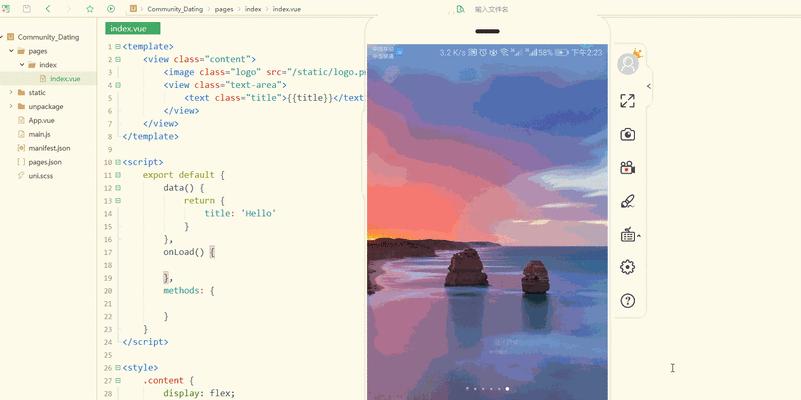This screenshot has height=400, width=801.
Task: Click index.vue in the breadcrumb
Action: coord(287,9)
